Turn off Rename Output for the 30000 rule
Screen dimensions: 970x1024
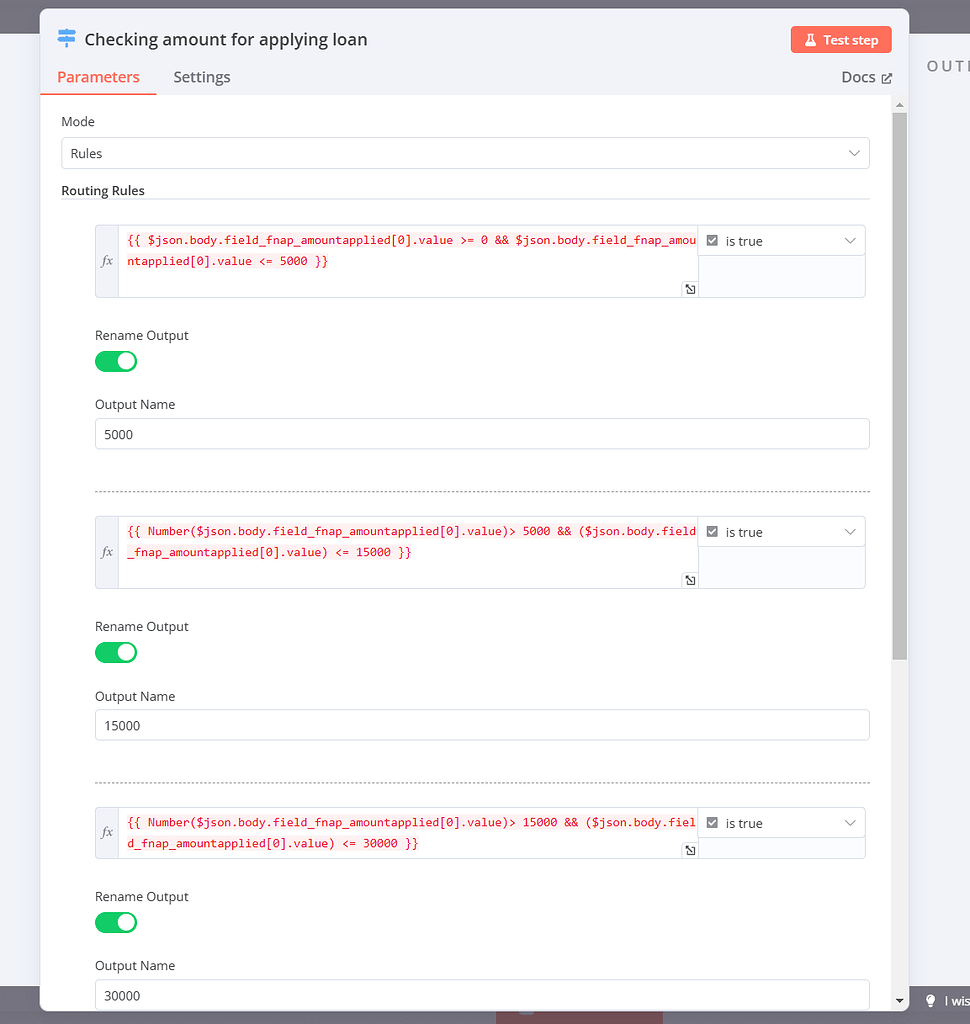pos(116,922)
